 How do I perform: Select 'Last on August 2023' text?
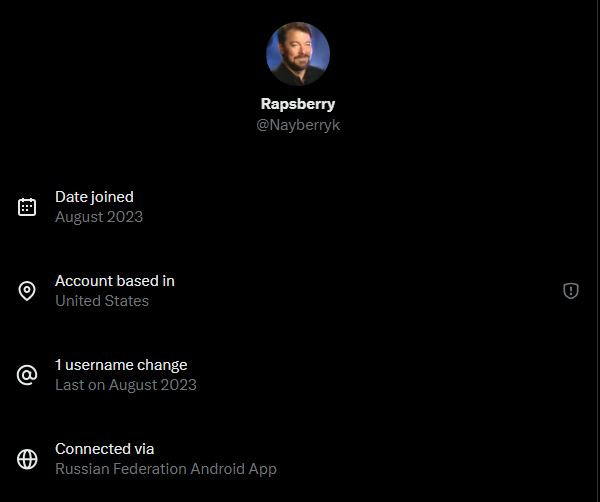click(x=126, y=385)
